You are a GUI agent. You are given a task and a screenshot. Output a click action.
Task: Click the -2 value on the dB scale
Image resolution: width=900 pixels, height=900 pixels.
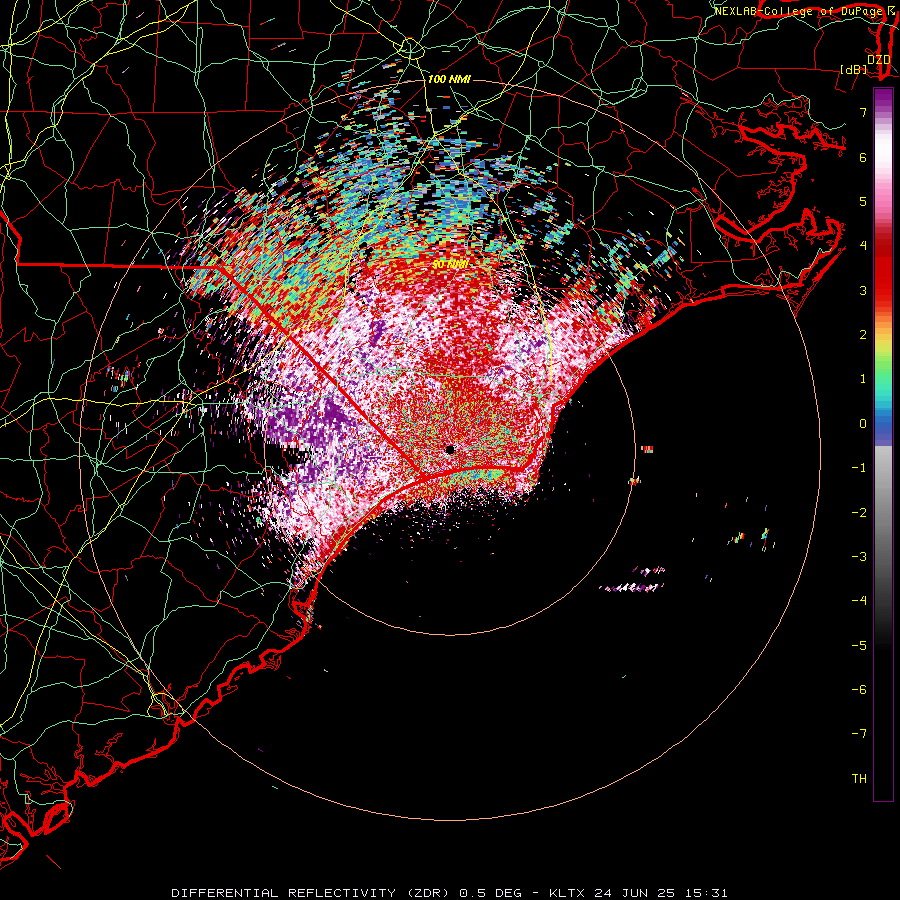tap(859, 512)
